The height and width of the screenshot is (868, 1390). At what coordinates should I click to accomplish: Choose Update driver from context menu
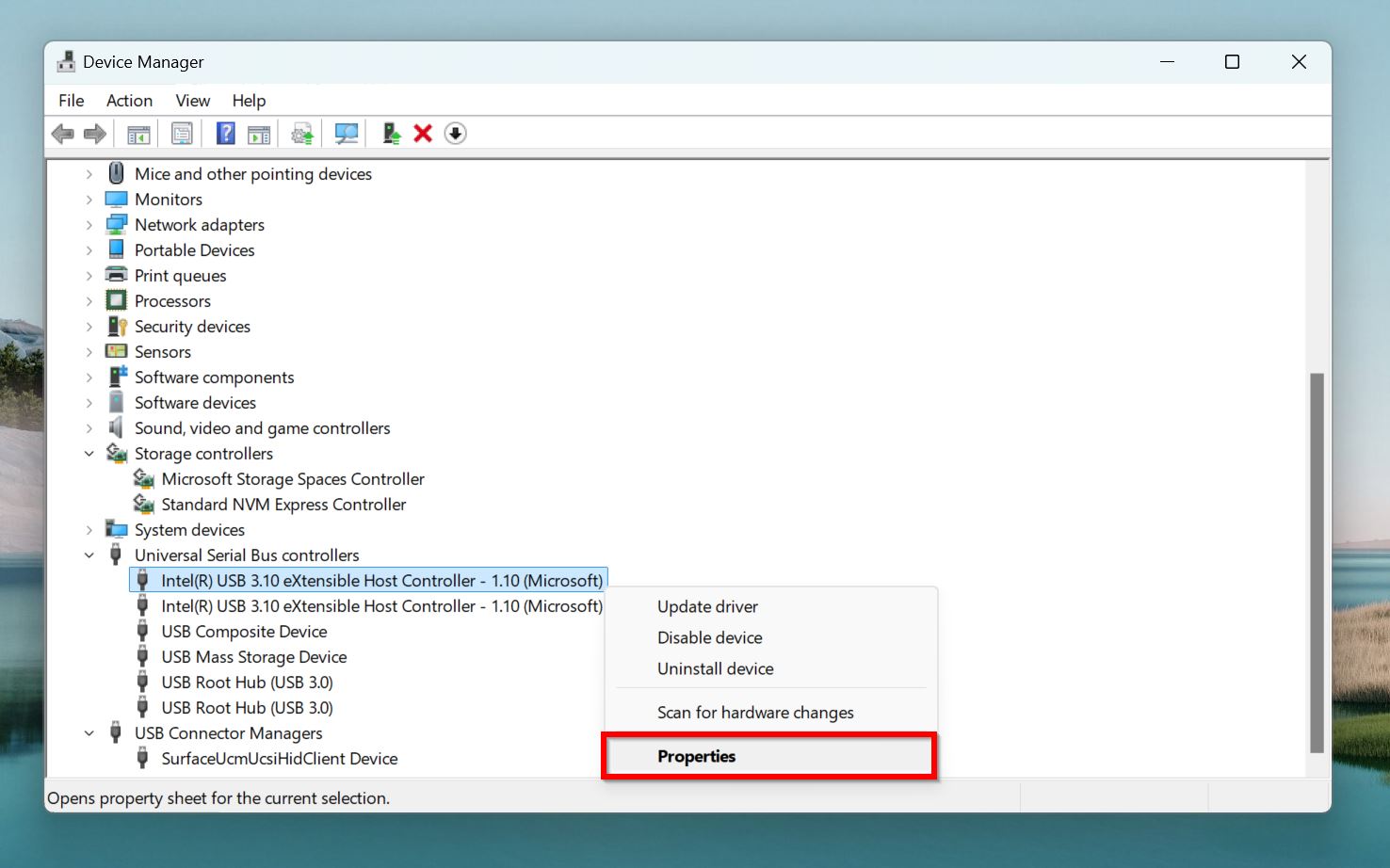click(x=770, y=607)
